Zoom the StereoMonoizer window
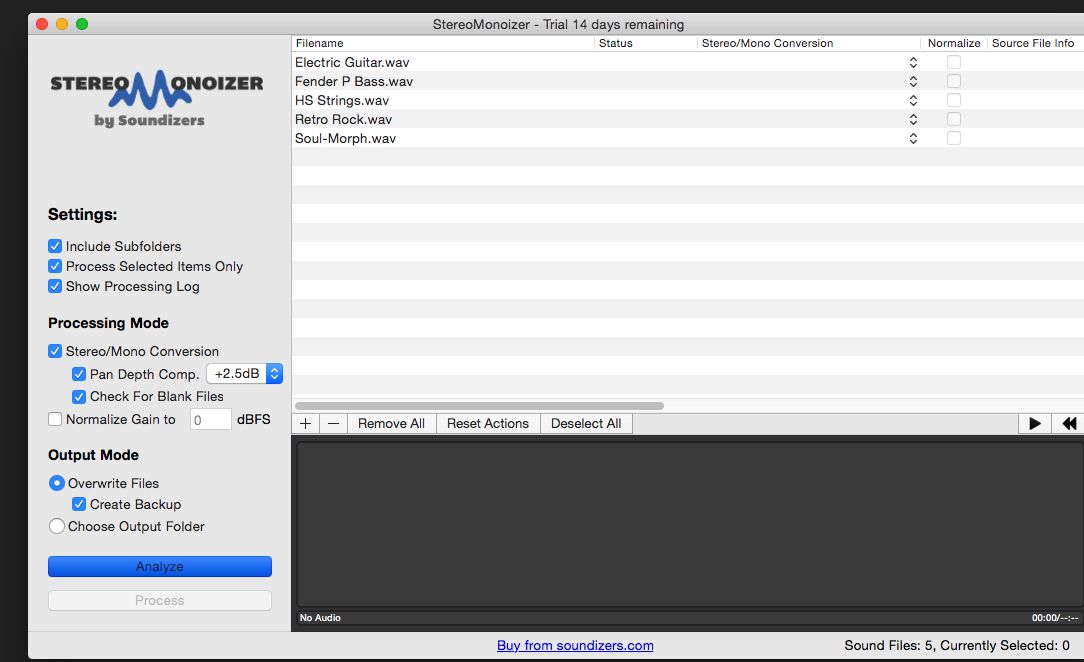Image resolution: width=1084 pixels, height=662 pixels. pyautogui.click(x=82, y=24)
